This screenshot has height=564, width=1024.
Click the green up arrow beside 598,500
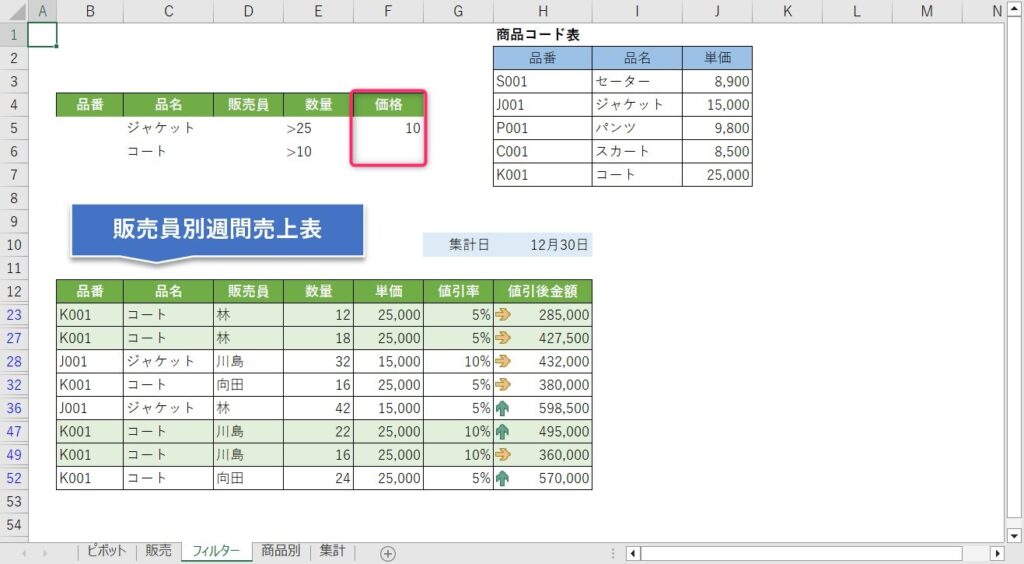pyautogui.click(x=502, y=408)
